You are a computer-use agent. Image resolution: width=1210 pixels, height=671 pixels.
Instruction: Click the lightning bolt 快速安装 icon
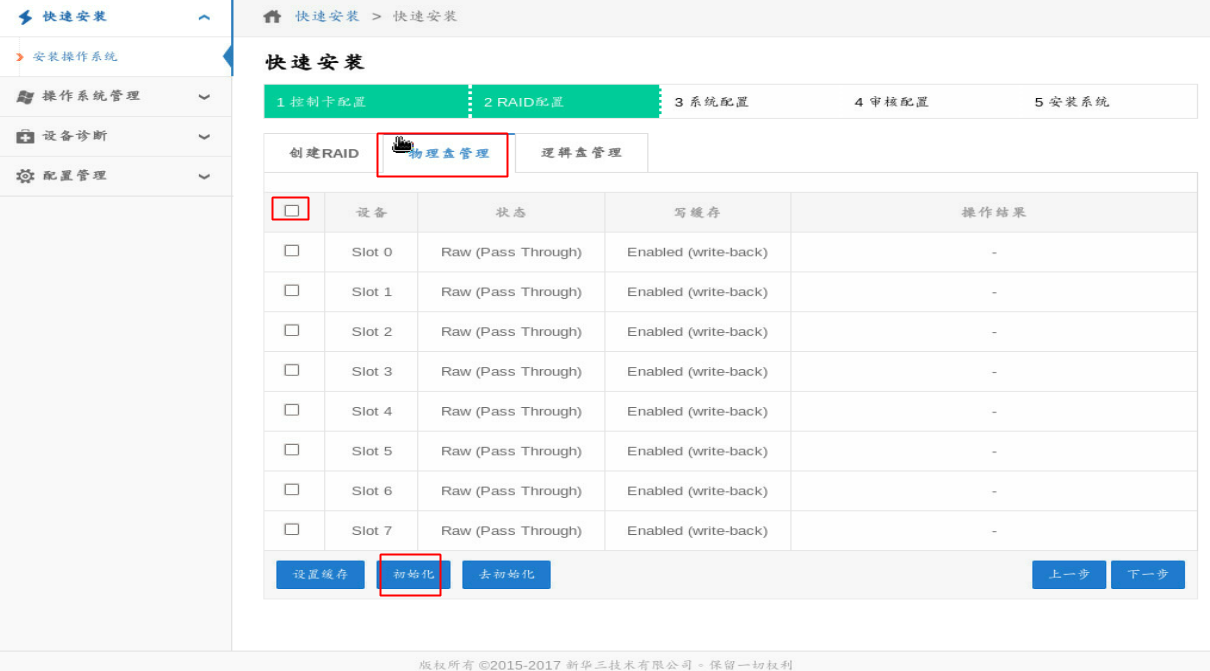25,17
